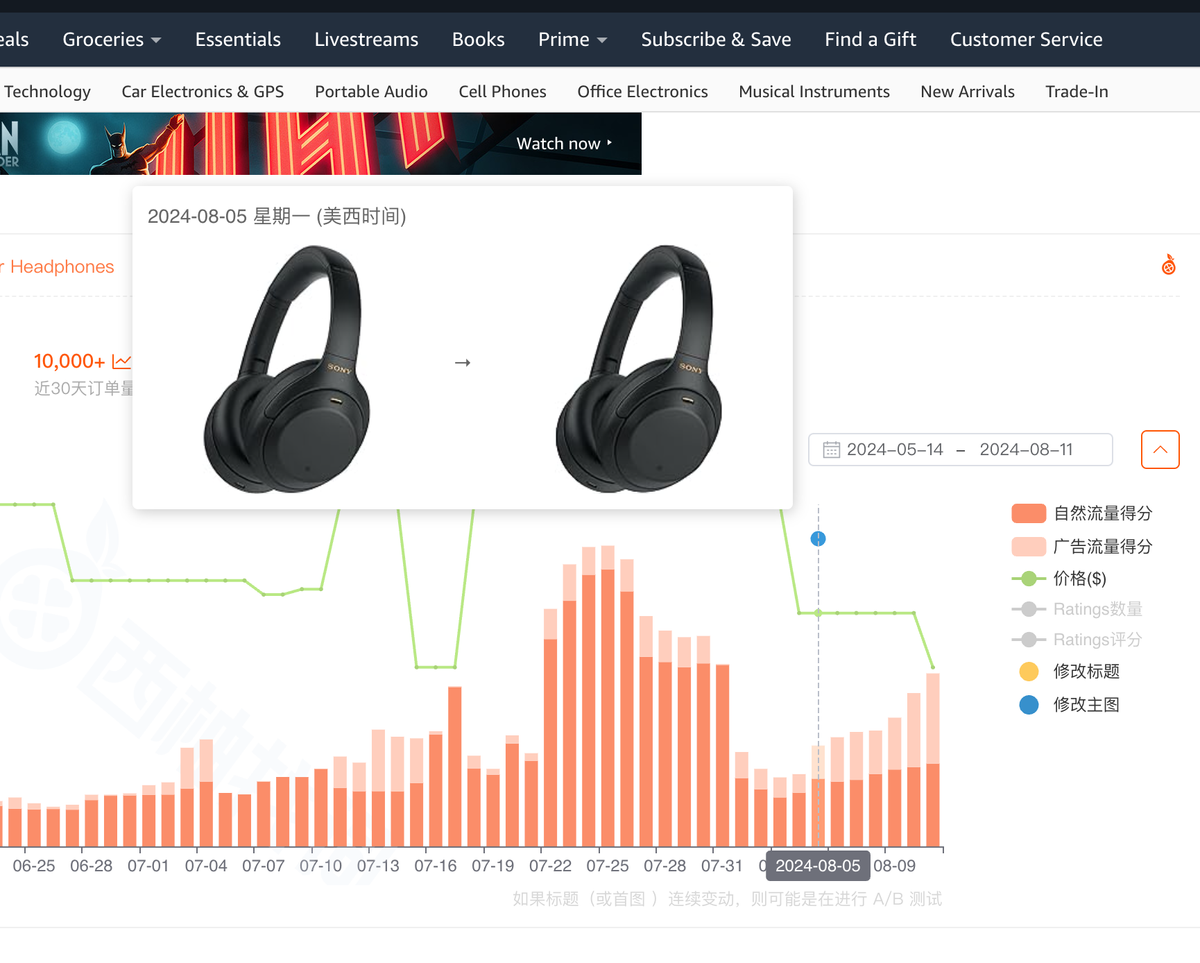Collapse chart panel with orange chevron button
1200x963 pixels.
point(1160,449)
